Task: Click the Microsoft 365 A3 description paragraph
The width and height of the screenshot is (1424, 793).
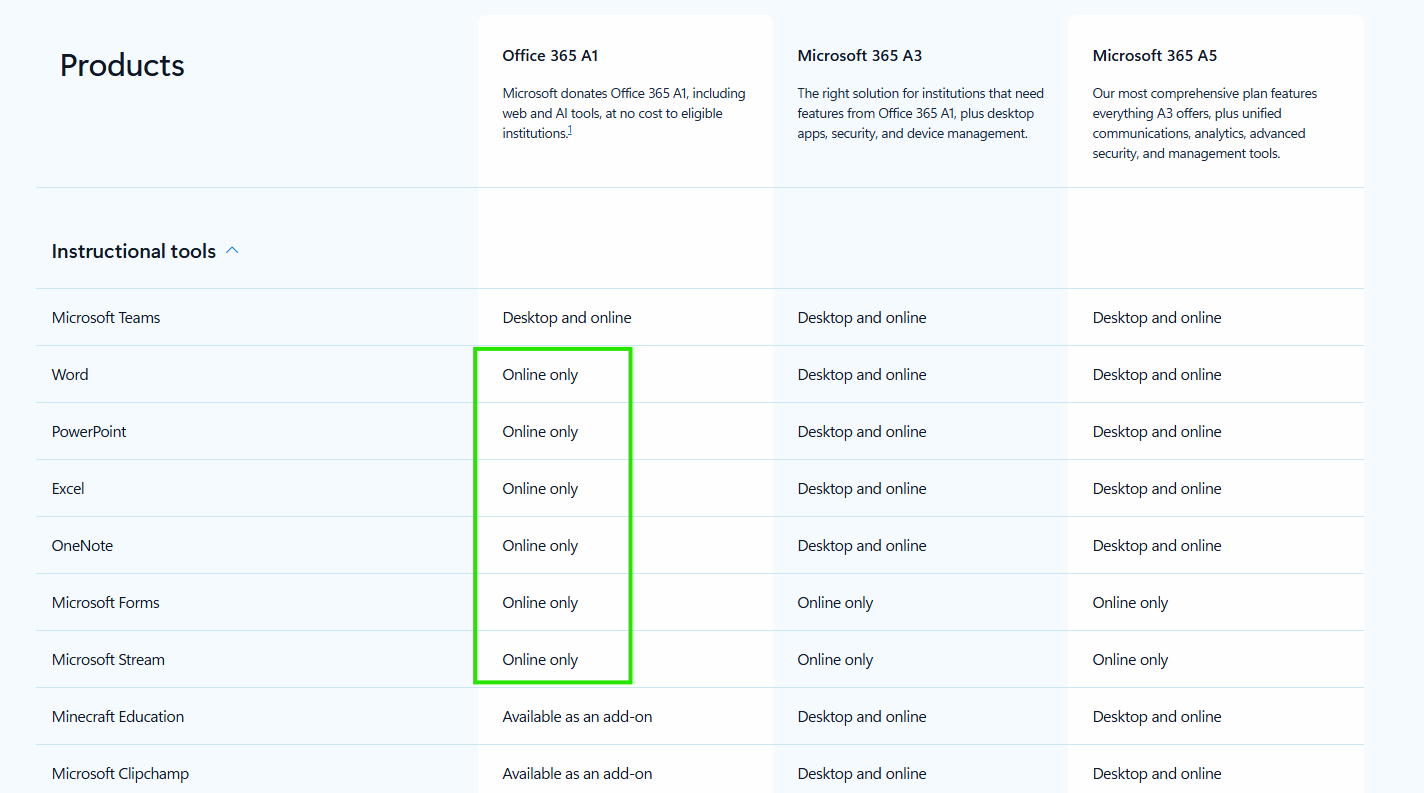Action: pyautogui.click(x=921, y=113)
